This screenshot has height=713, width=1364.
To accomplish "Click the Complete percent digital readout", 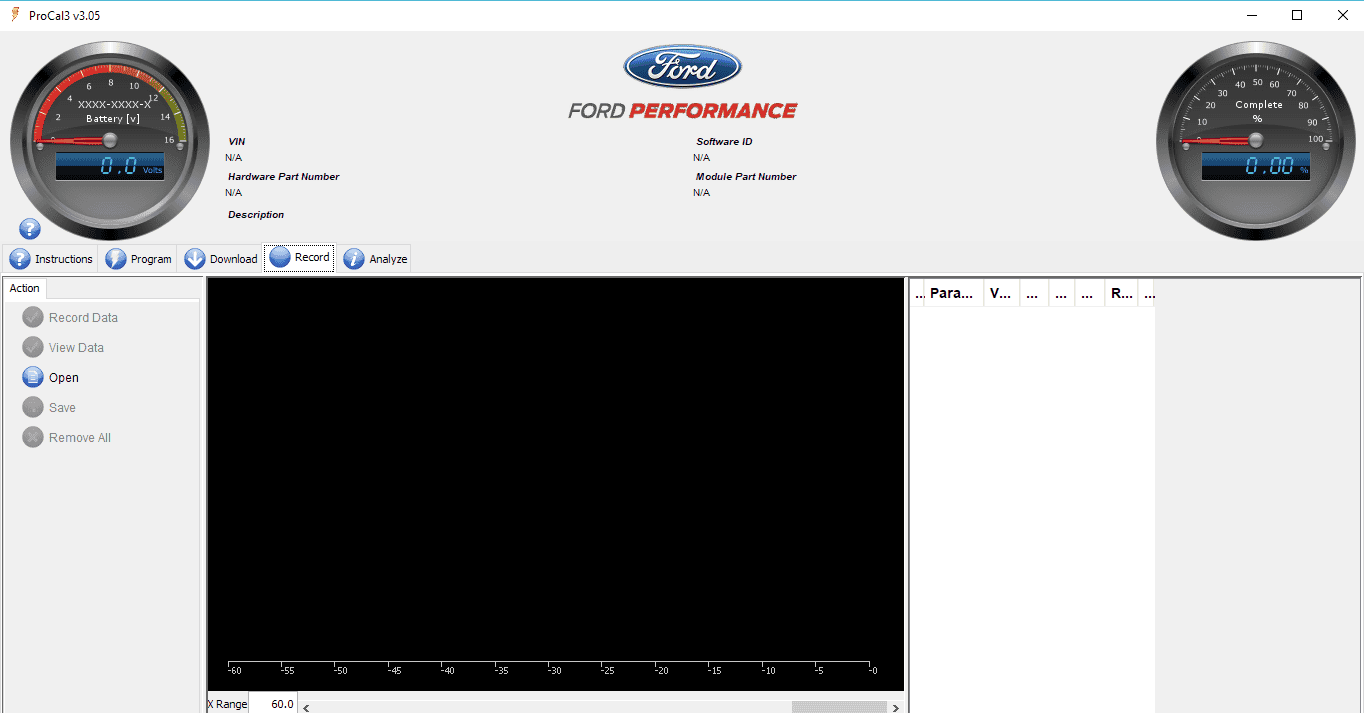I will [x=1256, y=167].
